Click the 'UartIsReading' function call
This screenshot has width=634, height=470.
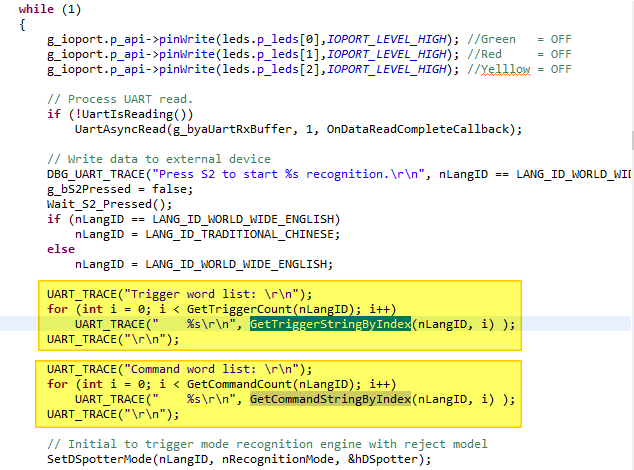(127, 114)
